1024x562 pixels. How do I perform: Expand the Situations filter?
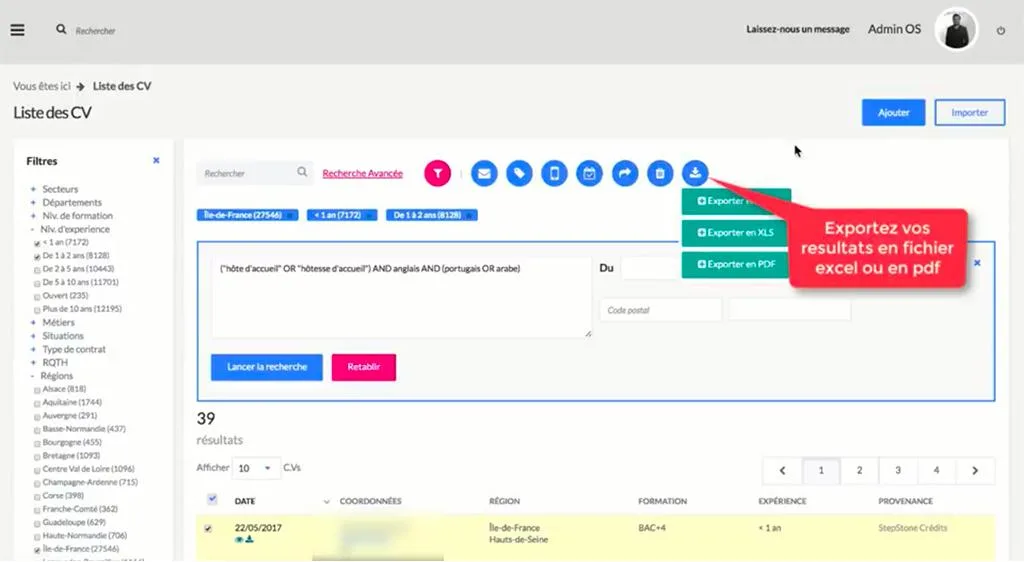point(33,336)
